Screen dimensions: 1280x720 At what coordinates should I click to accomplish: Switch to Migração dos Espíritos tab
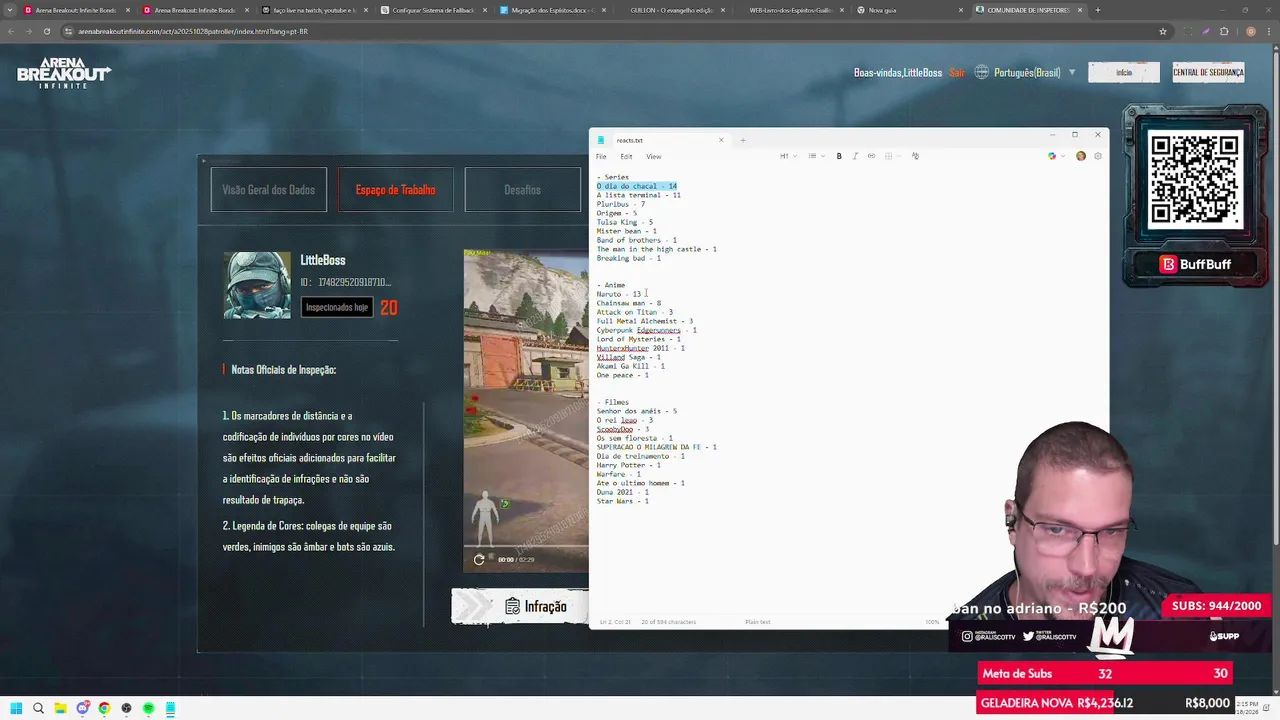coord(552,10)
